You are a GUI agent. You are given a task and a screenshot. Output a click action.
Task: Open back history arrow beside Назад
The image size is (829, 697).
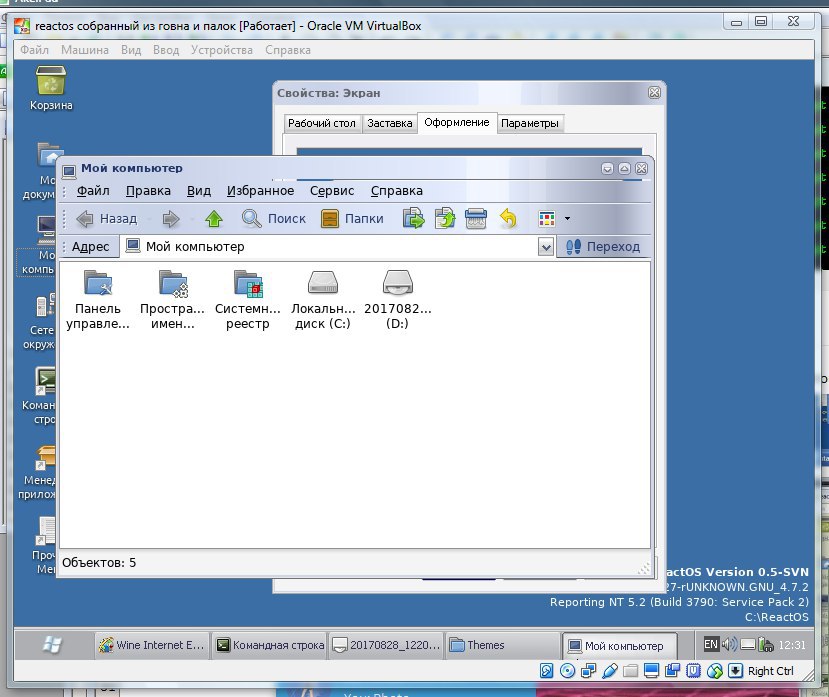[149, 219]
